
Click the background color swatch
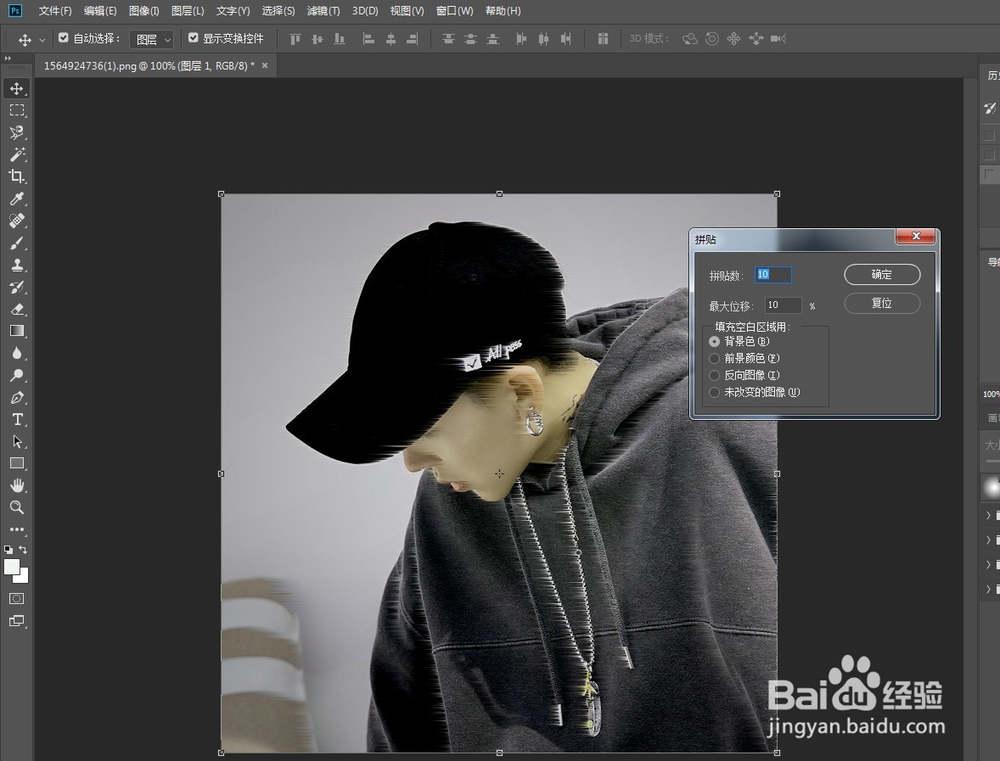coord(24,578)
